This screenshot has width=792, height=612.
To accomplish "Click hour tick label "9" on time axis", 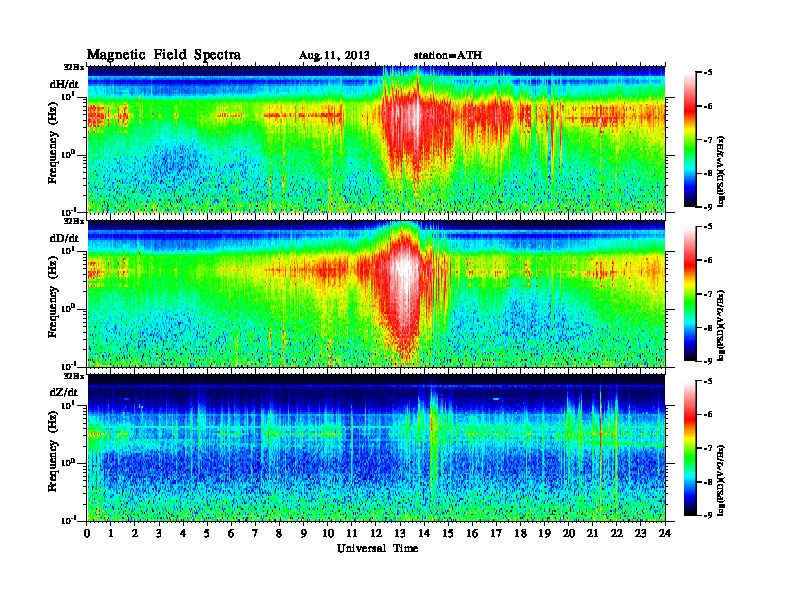I will click(304, 533).
